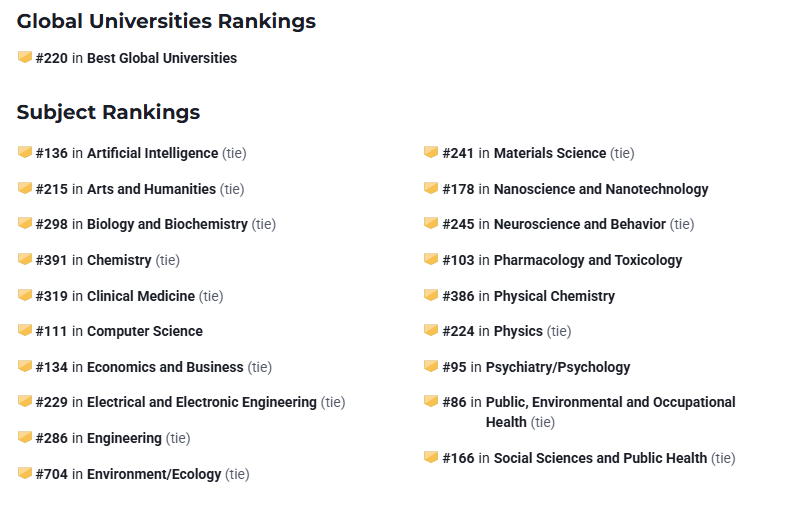Select the Chemistry subject ranking

tap(119, 260)
